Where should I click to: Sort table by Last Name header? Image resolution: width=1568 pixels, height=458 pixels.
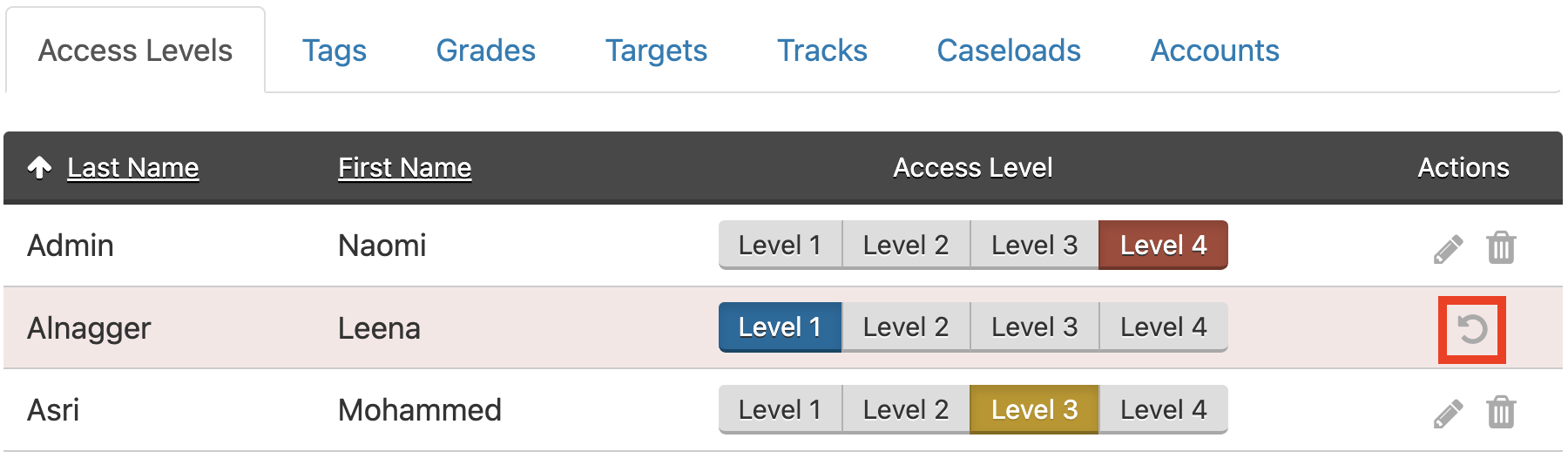(x=133, y=167)
